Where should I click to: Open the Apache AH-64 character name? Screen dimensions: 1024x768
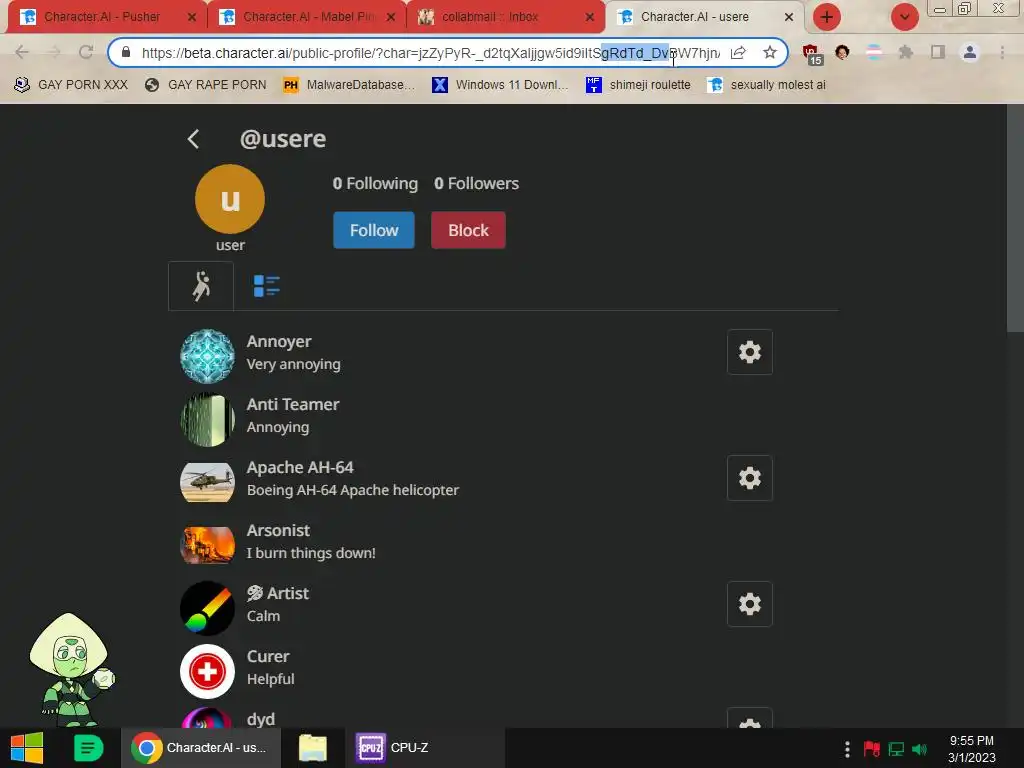click(x=300, y=468)
